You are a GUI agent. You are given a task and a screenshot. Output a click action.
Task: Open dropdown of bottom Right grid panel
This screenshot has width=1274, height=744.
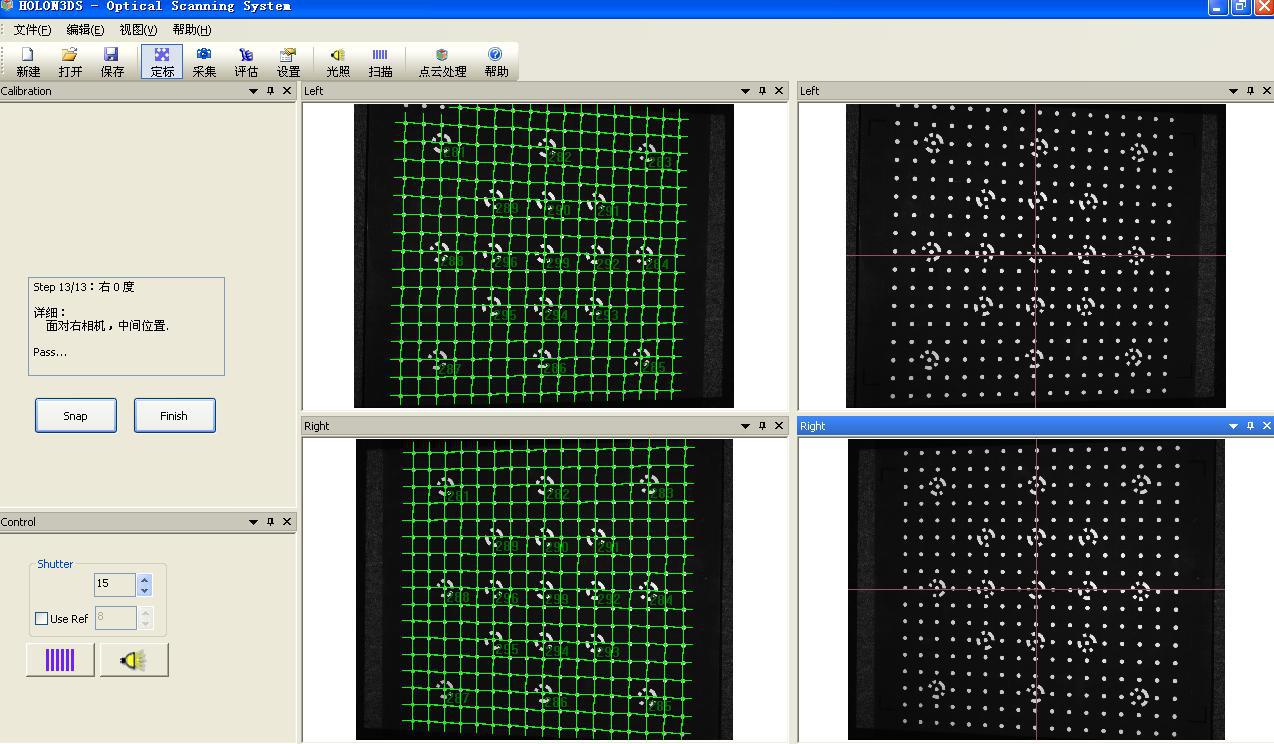(x=745, y=426)
